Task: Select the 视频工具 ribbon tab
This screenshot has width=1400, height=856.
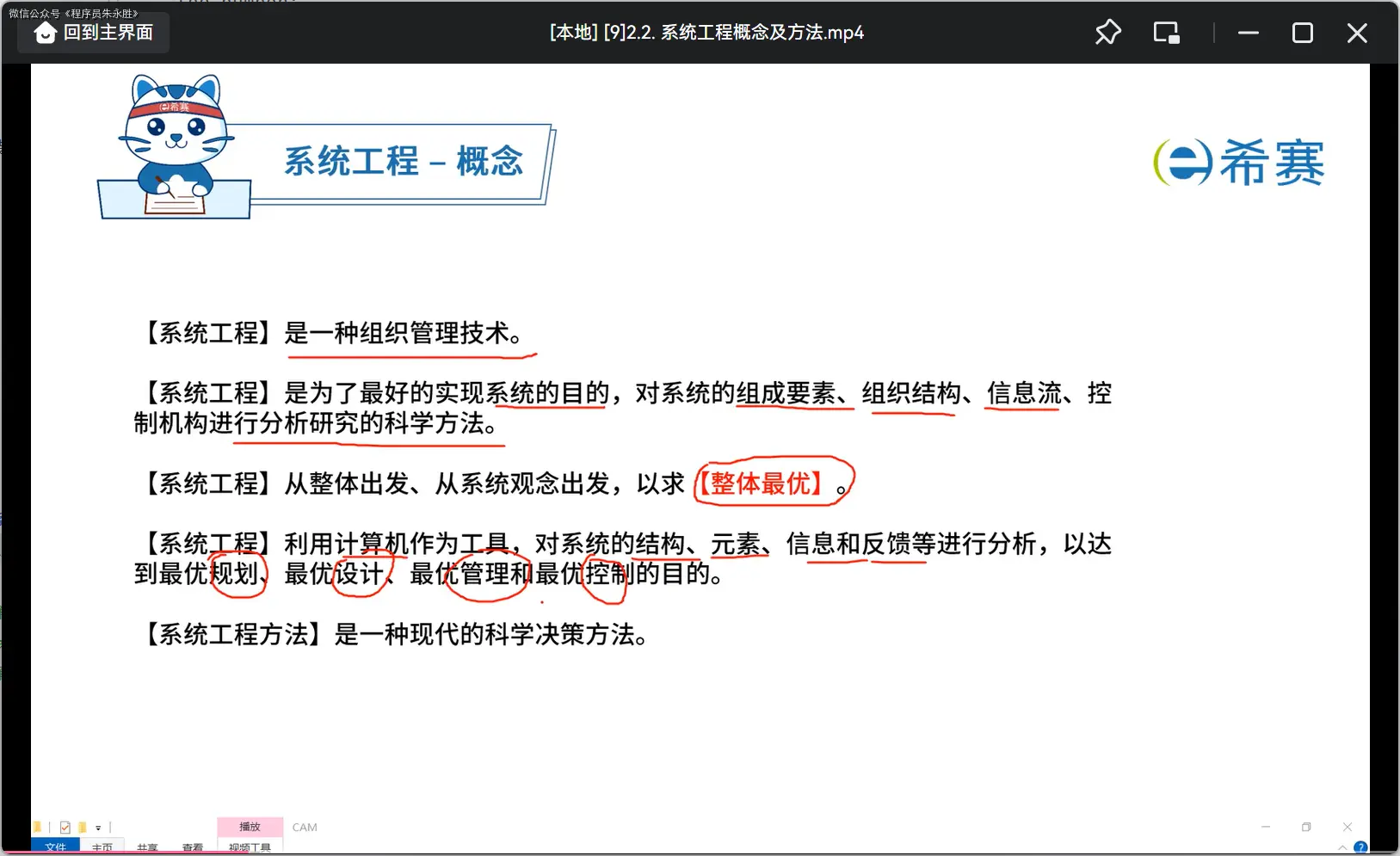Action: coord(250,847)
